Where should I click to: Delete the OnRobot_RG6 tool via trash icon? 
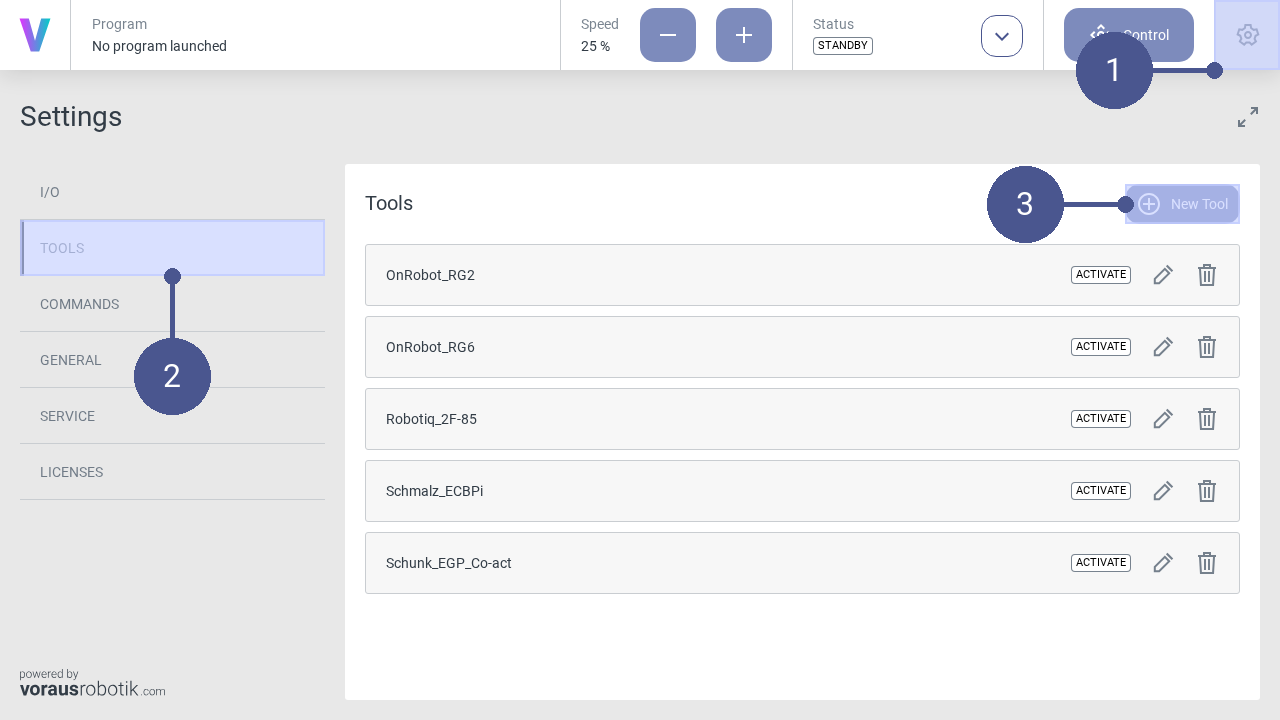[1206, 347]
